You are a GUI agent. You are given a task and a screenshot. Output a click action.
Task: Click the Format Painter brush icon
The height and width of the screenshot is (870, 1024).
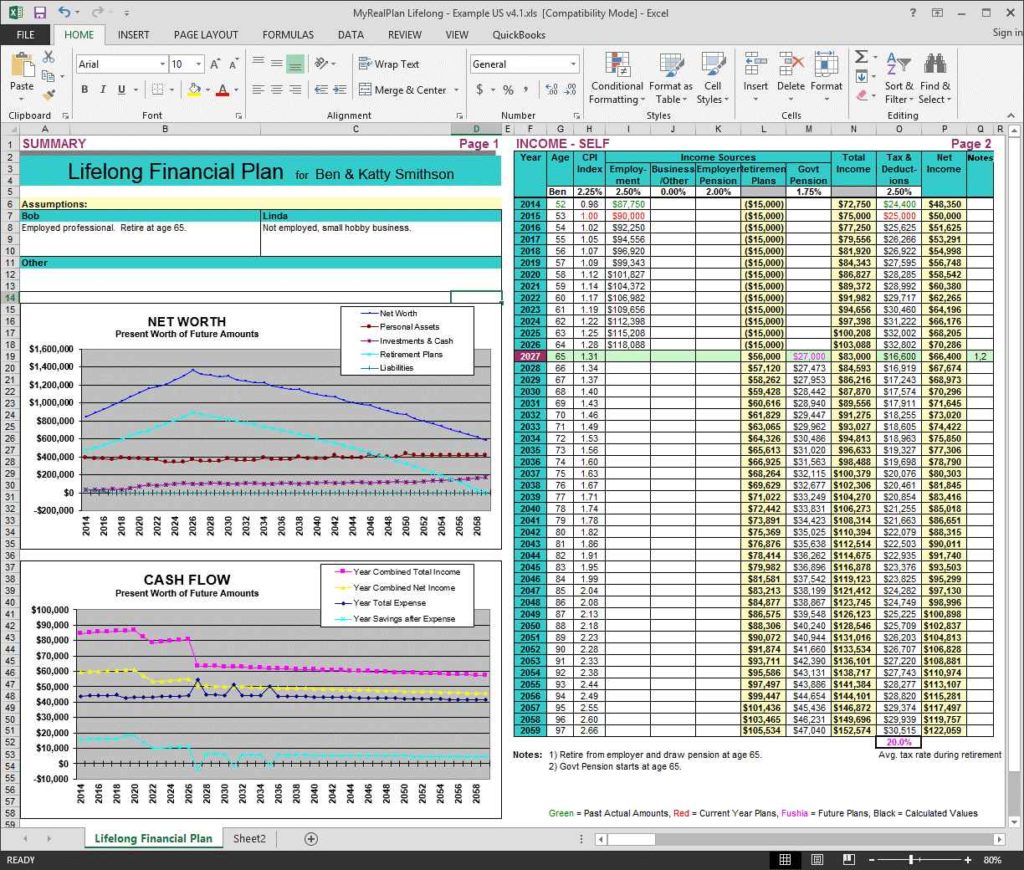point(48,95)
